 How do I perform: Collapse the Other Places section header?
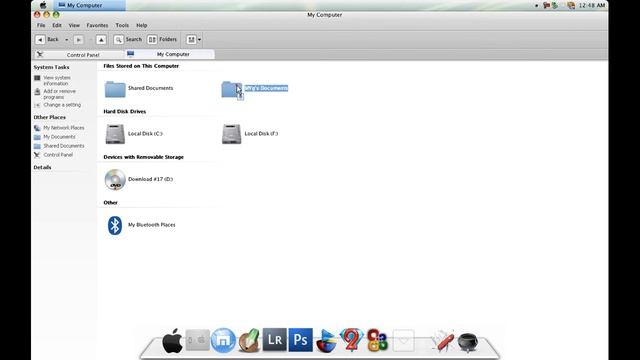tap(49, 117)
